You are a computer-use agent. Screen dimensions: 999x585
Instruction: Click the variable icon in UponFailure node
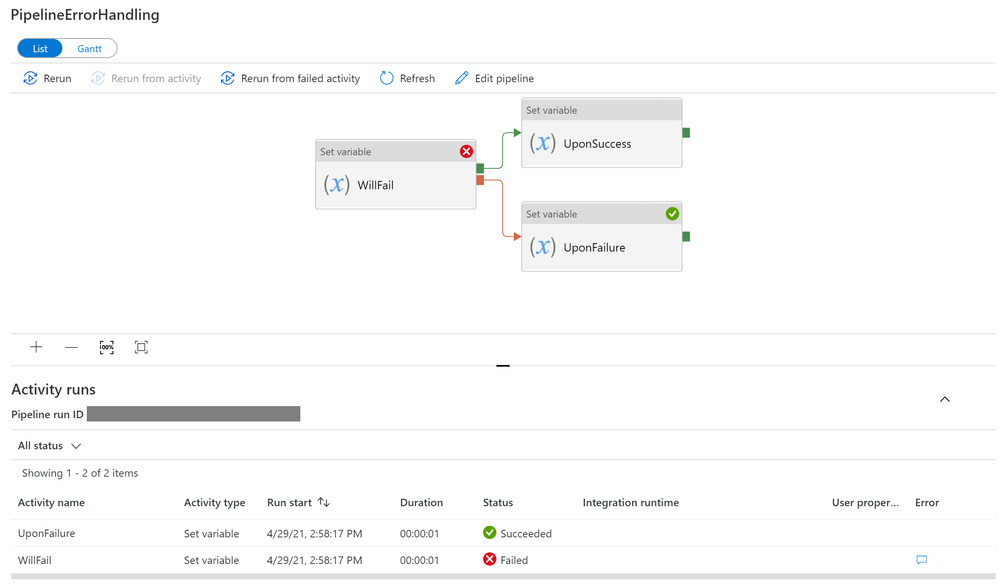pos(542,247)
